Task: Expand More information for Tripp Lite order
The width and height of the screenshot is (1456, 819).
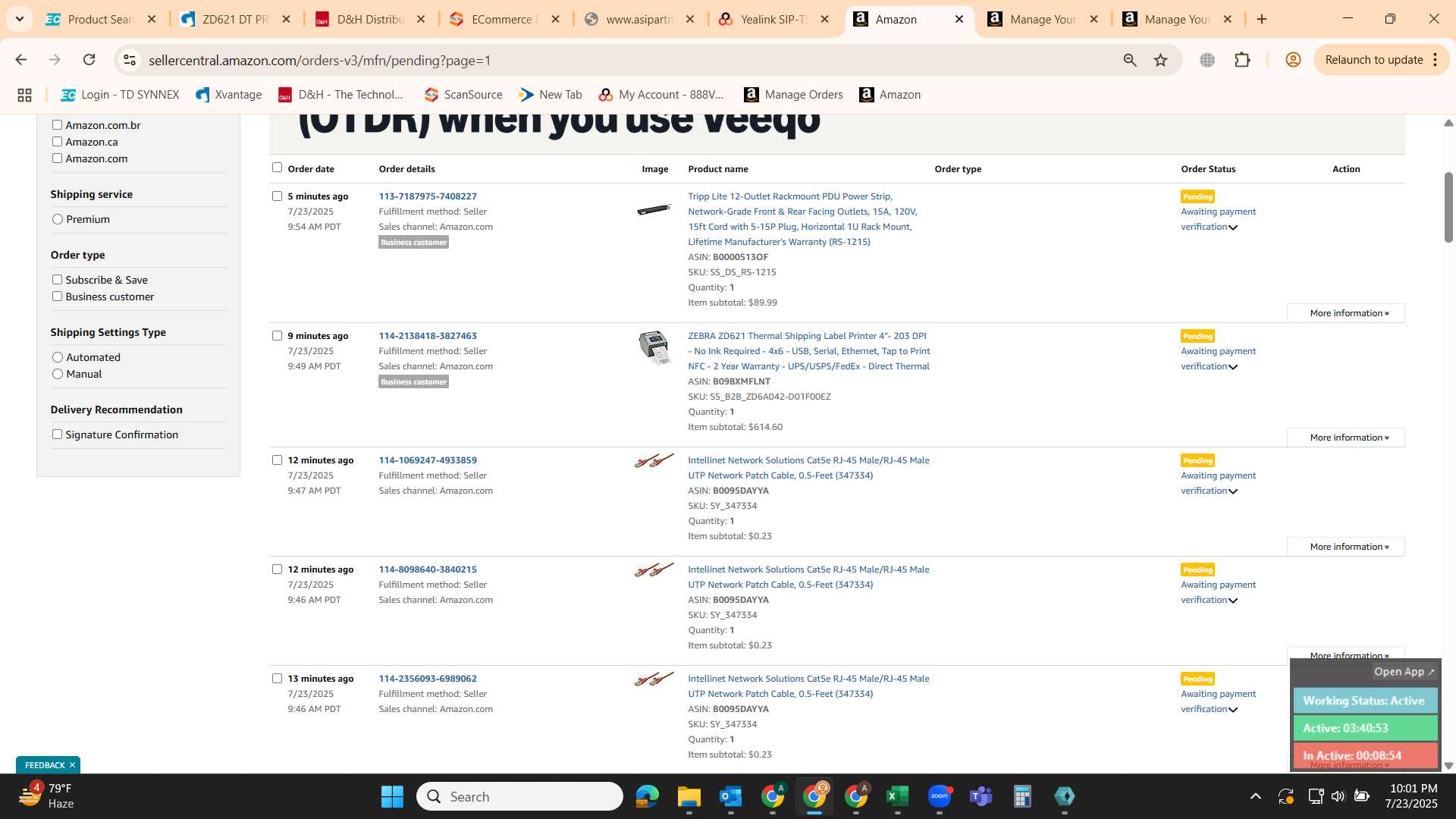Action: pyautogui.click(x=1346, y=313)
